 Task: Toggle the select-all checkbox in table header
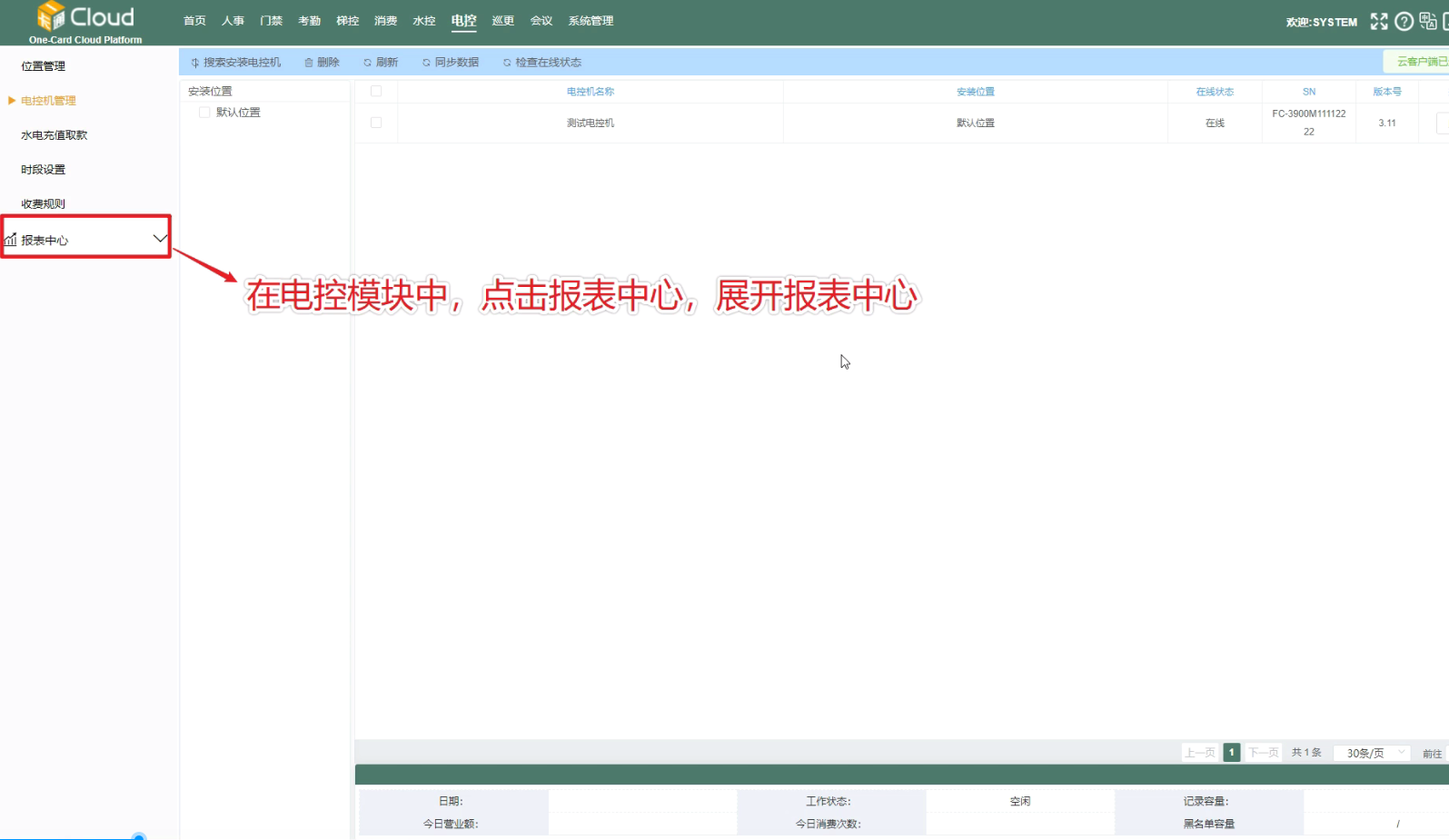point(376,92)
